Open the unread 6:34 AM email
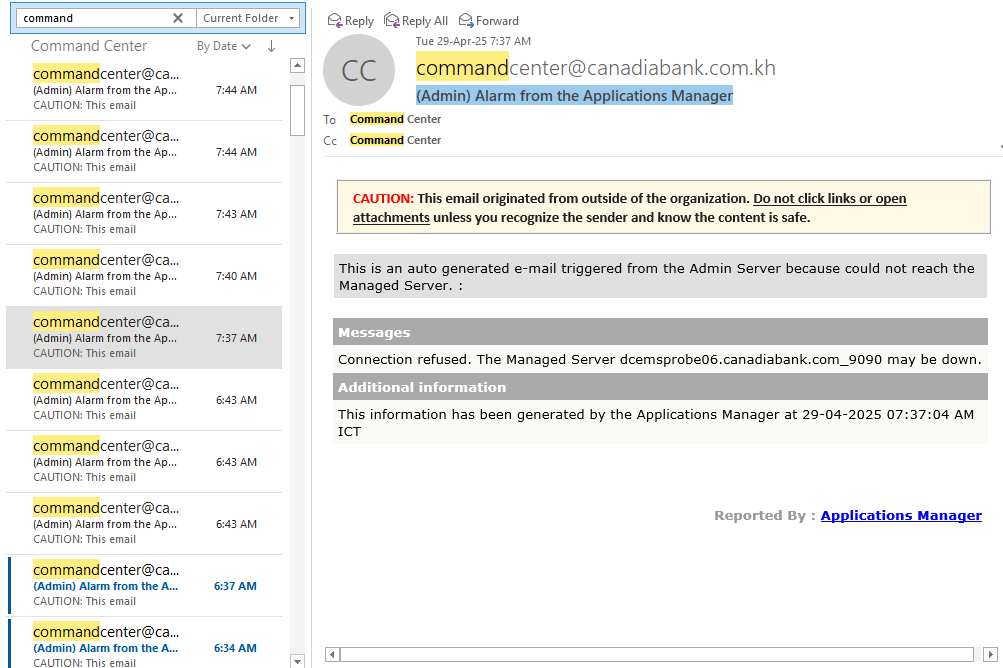1003x668 pixels. [x=145, y=643]
